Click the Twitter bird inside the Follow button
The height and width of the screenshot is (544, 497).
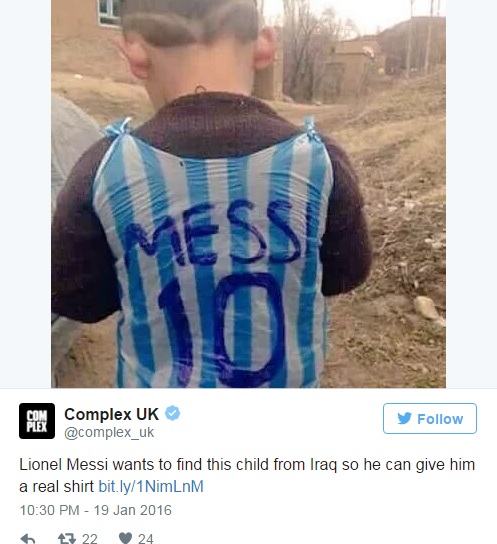click(x=404, y=418)
